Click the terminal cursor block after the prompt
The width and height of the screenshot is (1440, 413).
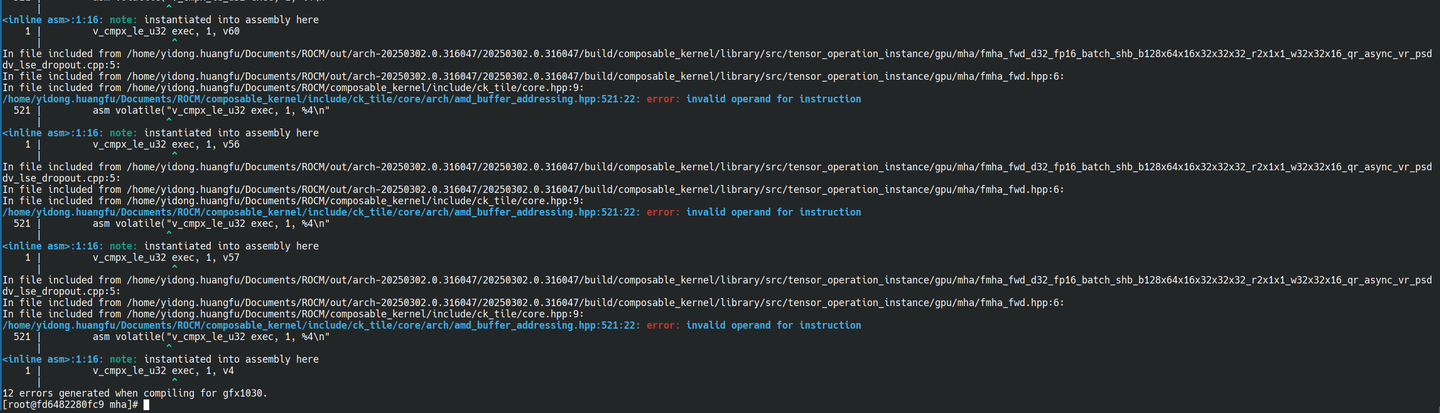click(146, 405)
